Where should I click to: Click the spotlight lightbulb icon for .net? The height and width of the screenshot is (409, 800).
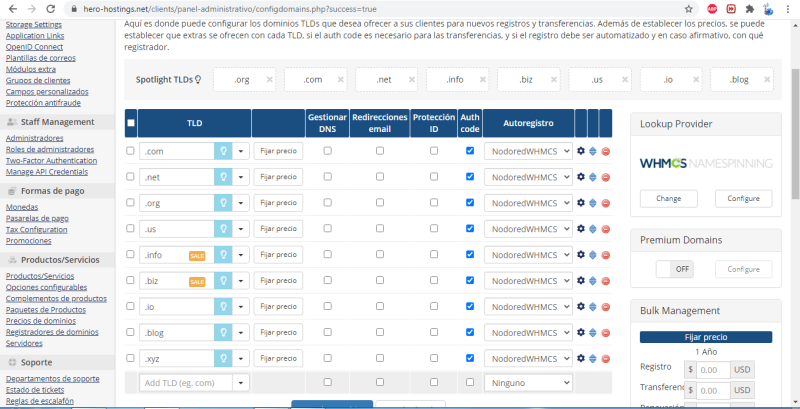[223, 177]
